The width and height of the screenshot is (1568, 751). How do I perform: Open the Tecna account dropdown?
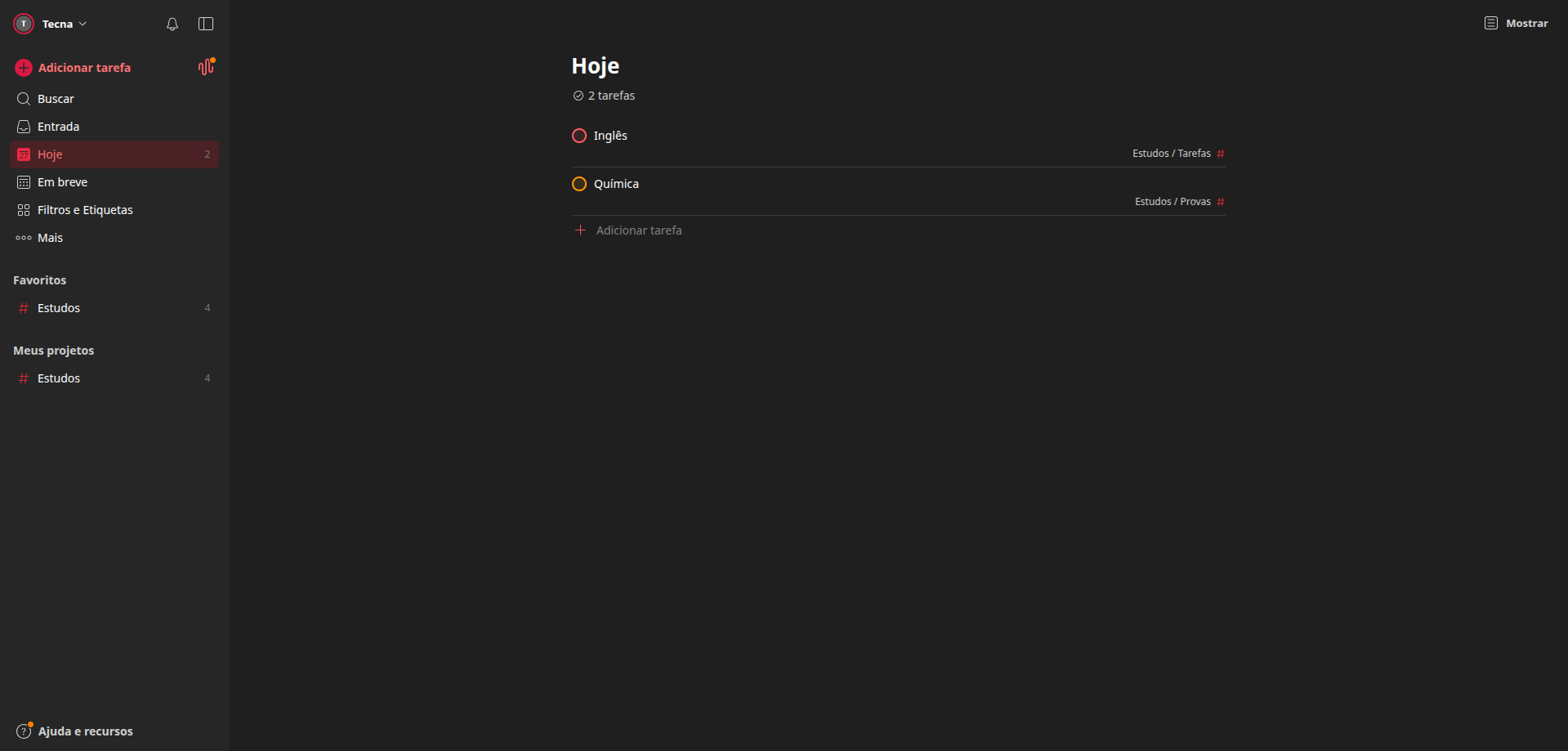(x=59, y=24)
